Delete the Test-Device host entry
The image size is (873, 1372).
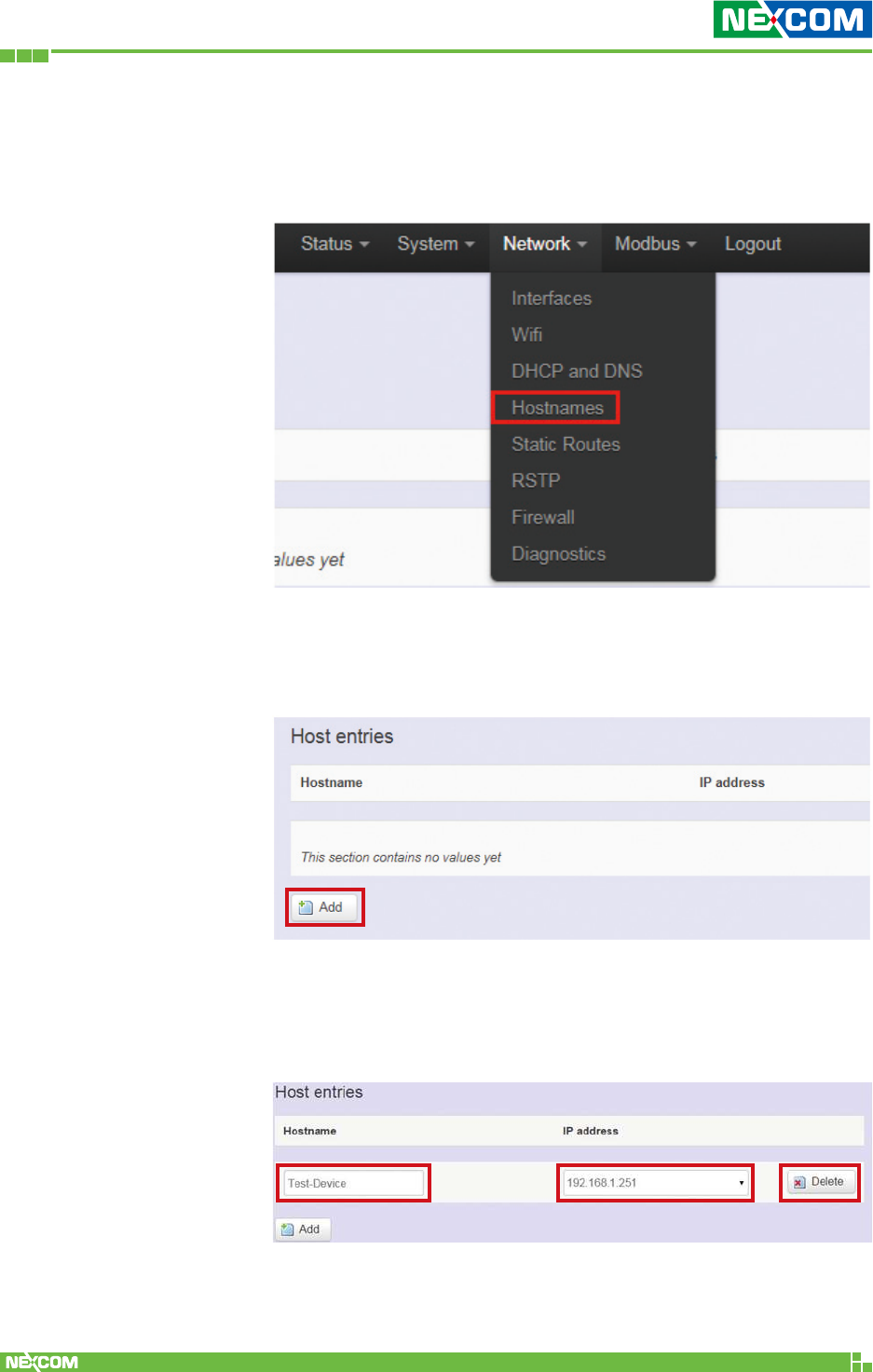(x=820, y=1182)
